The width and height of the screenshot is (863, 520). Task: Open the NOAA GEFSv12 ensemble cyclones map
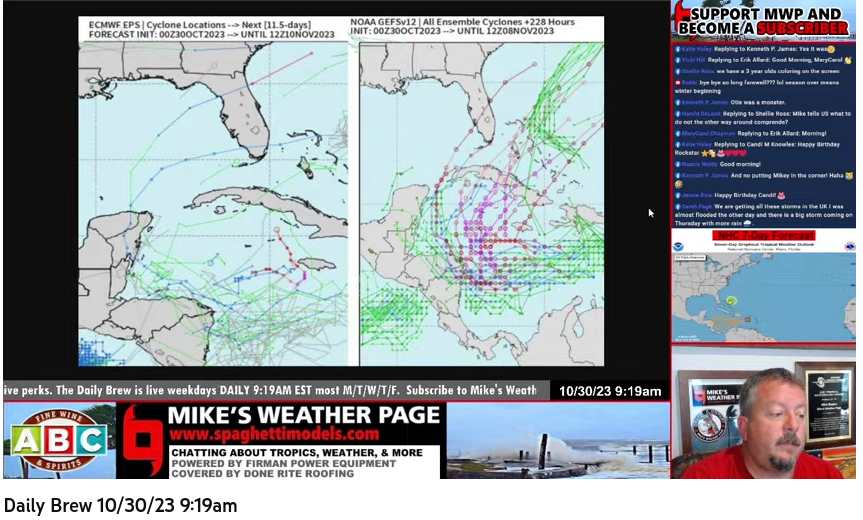coord(482,204)
